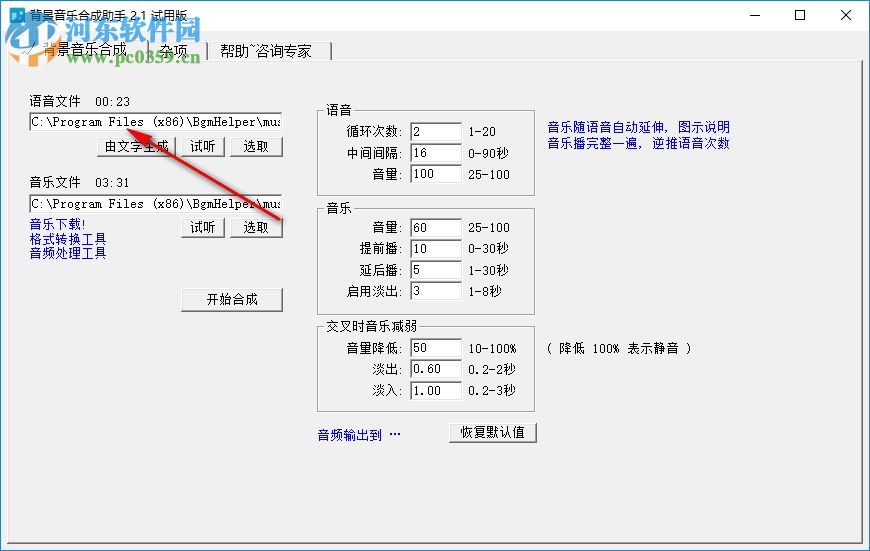Click the app icon in title bar

pyautogui.click(x=17, y=15)
